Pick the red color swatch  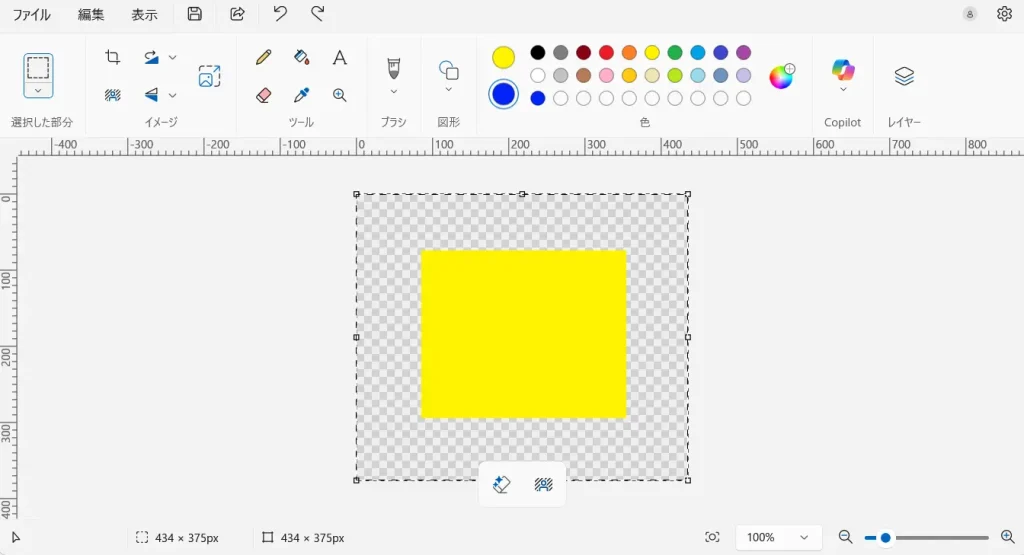606,53
